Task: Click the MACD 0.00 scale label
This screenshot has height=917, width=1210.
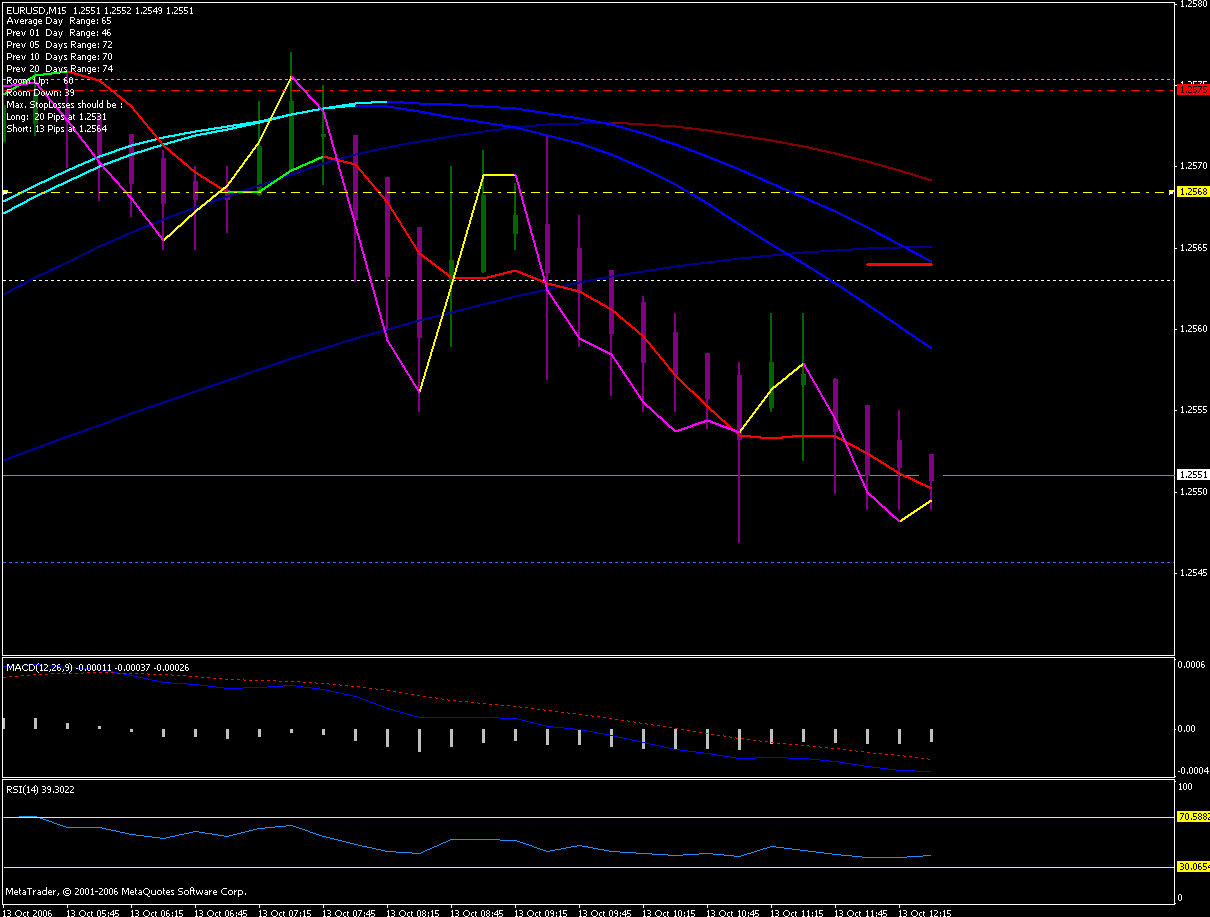Action: 1186,729
